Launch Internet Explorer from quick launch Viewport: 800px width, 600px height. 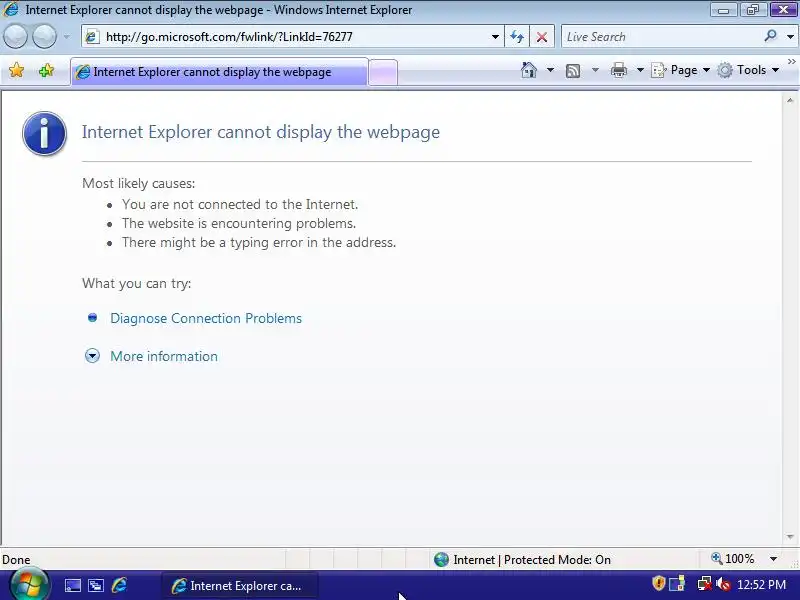(x=119, y=585)
